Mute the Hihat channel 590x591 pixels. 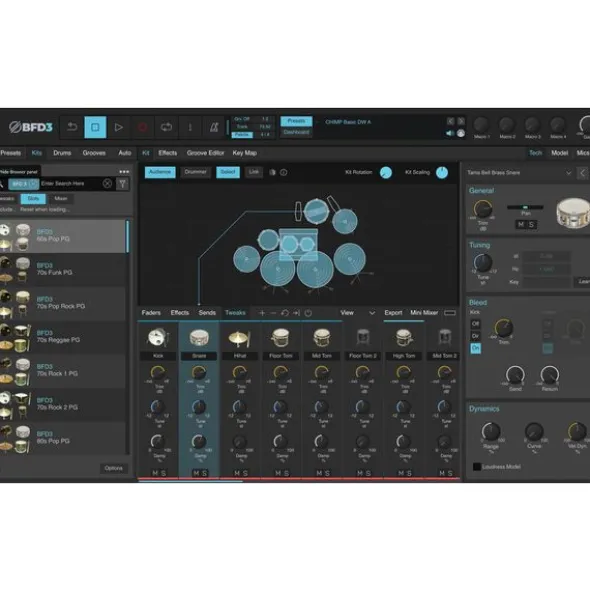pyautogui.click(x=237, y=473)
